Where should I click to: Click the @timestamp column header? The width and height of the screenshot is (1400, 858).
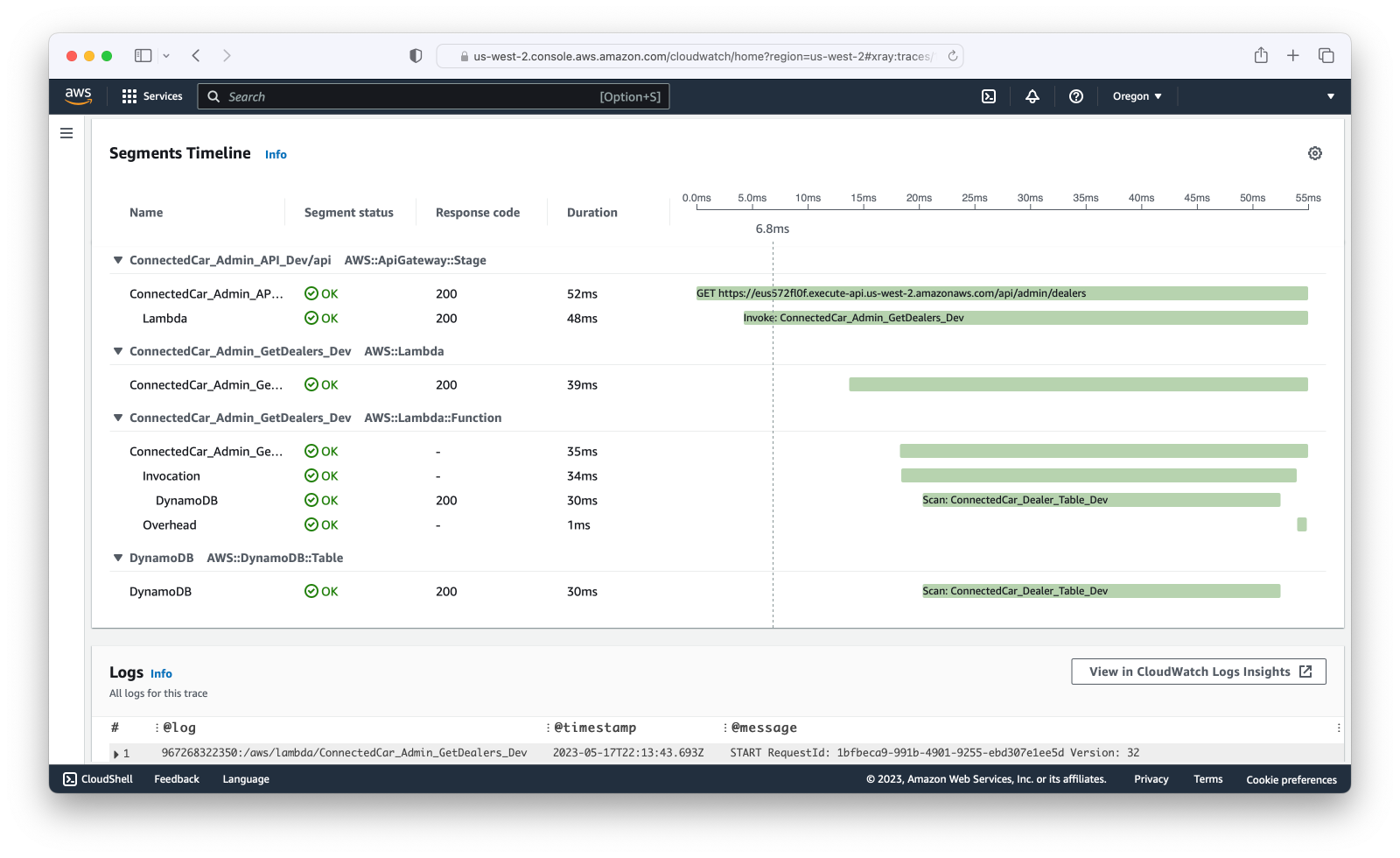[595, 728]
